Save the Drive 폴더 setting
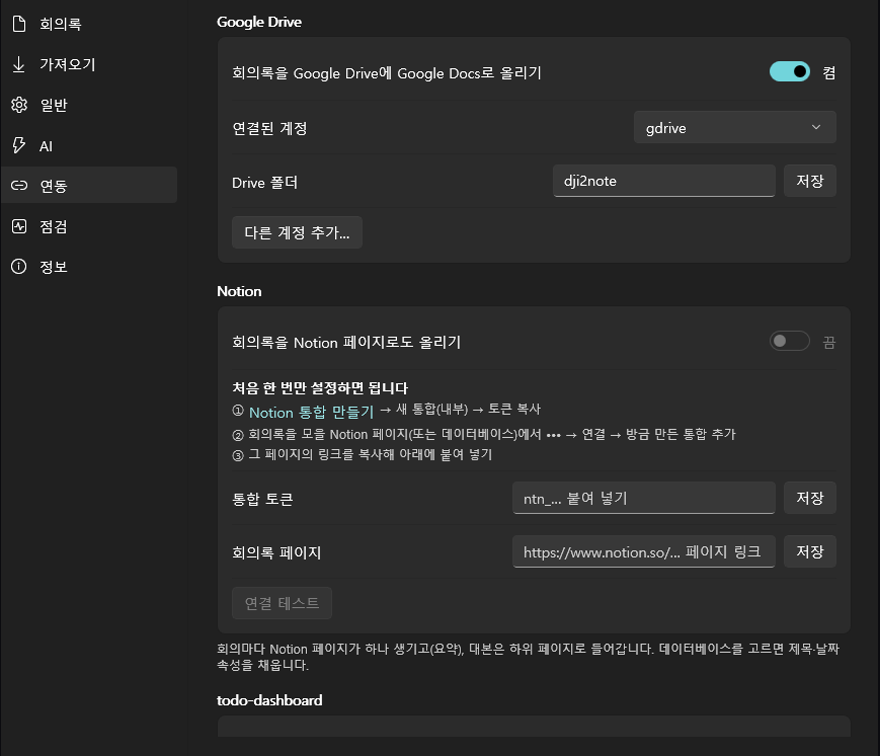 tap(810, 181)
